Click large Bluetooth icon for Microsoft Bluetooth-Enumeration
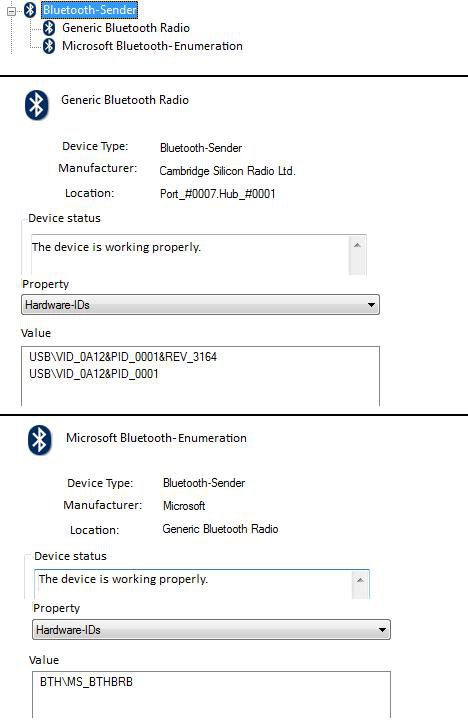This screenshot has width=468, height=725. click(40, 440)
